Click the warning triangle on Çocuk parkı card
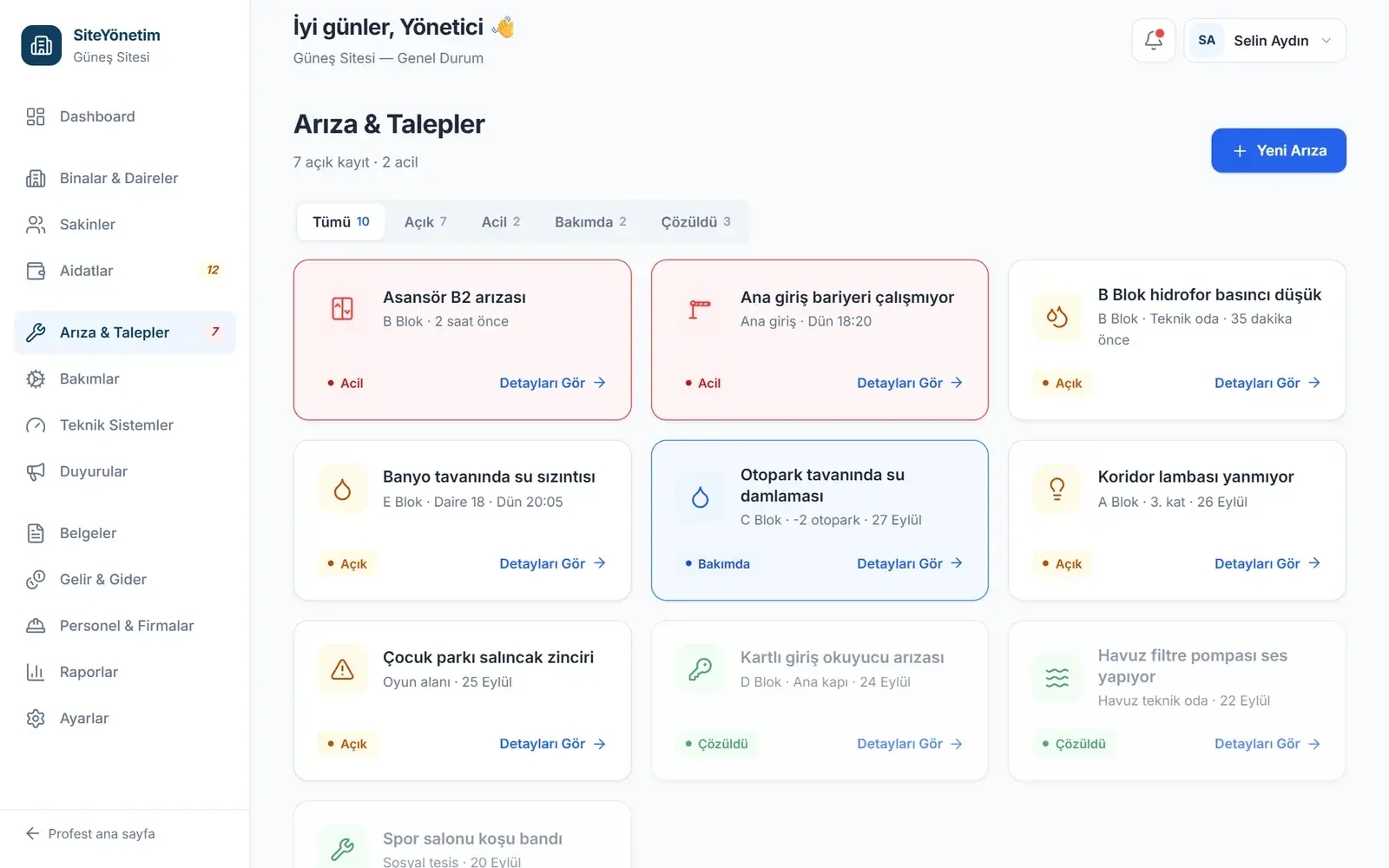Screen dimensions: 1389x868 [x=342, y=669]
